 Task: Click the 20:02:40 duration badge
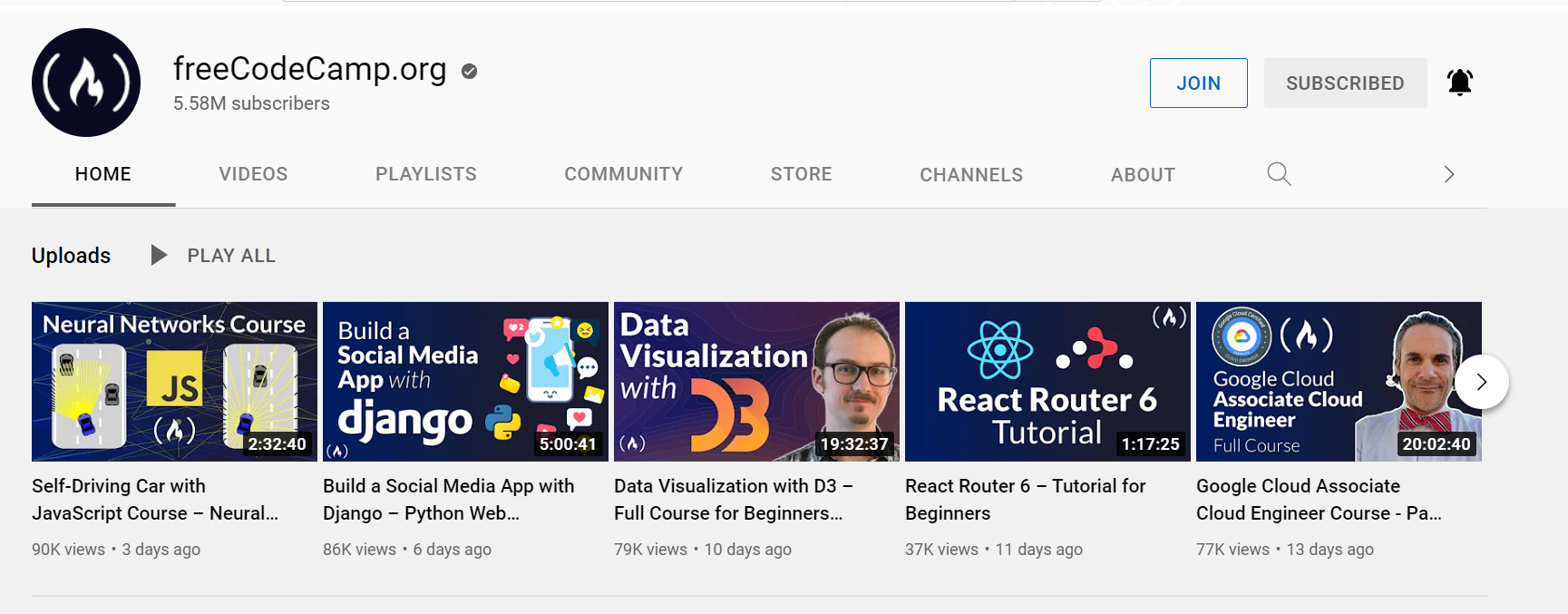tap(1437, 443)
